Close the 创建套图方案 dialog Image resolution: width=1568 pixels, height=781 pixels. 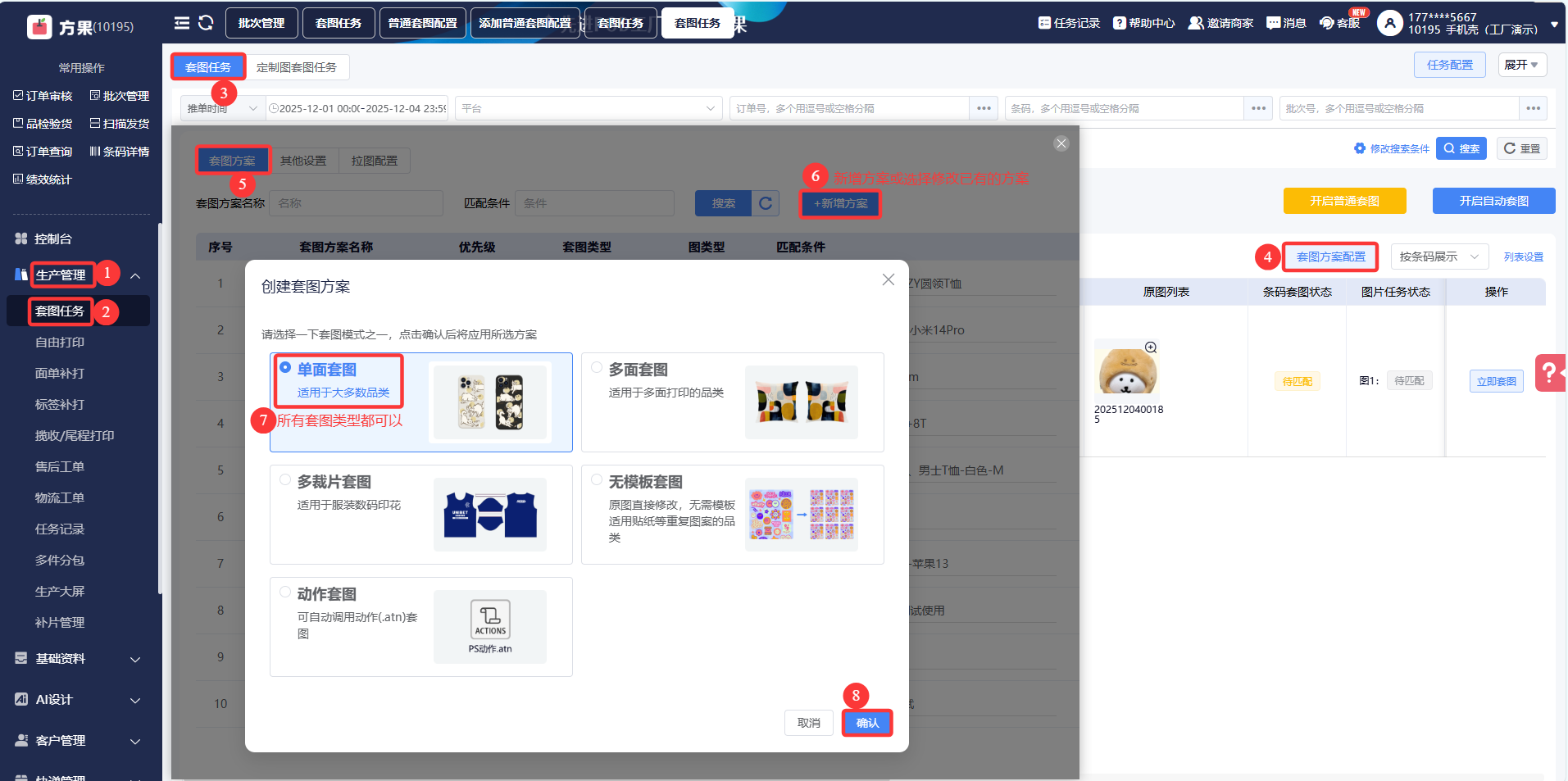[x=888, y=279]
